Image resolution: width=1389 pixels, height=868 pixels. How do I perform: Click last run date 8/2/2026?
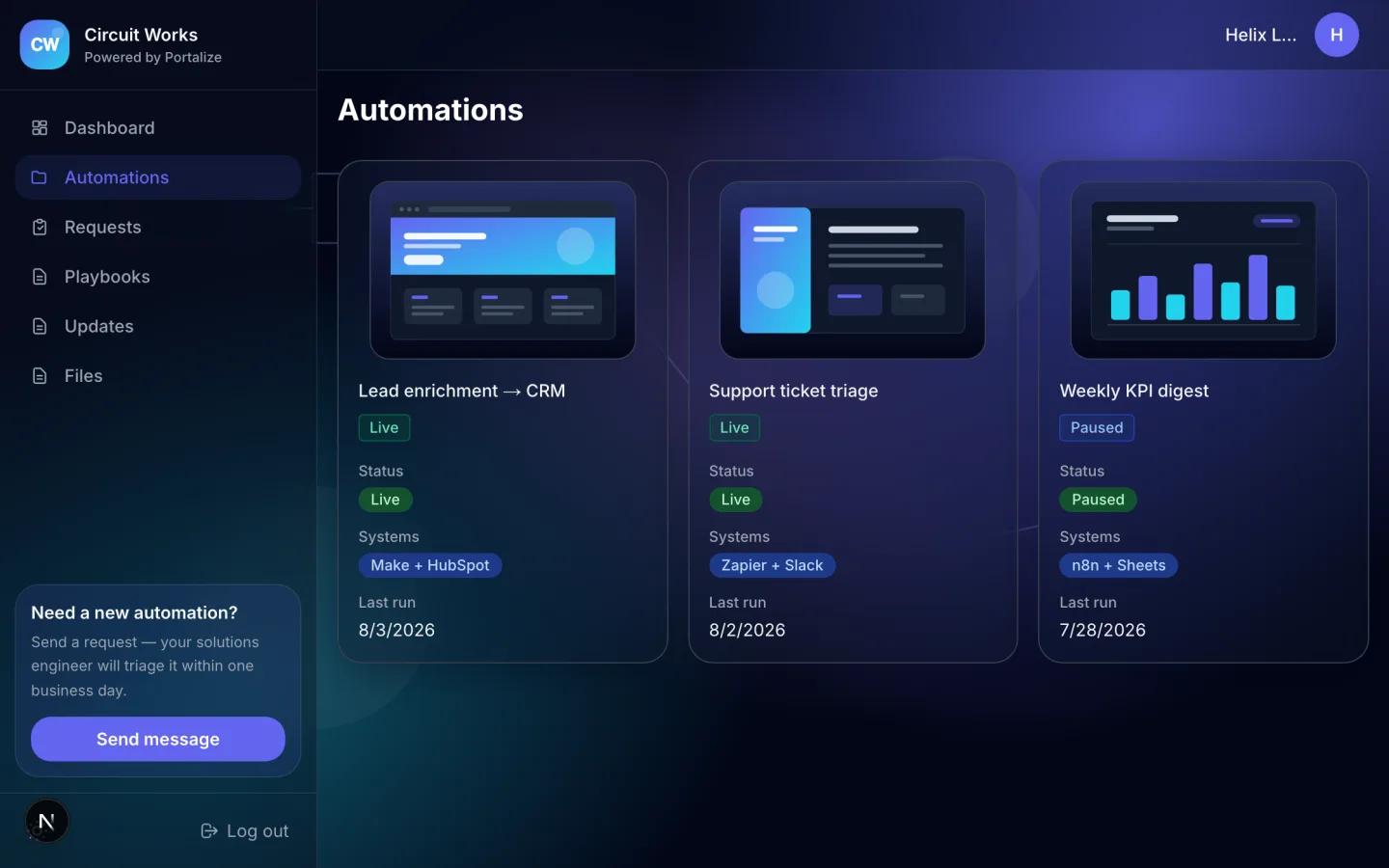tap(747, 630)
